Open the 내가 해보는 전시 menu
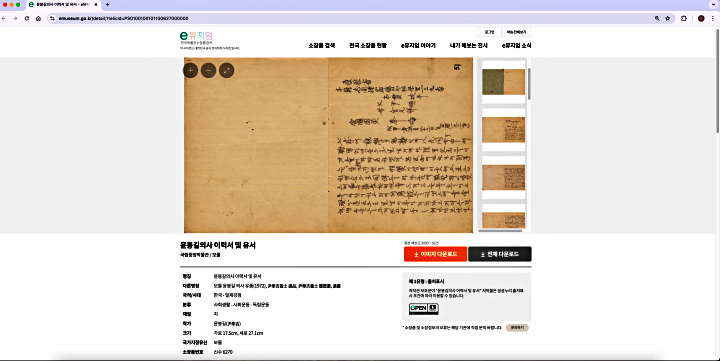Image resolution: width=720 pixels, height=361 pixels. pyautogui.click(x=468, y=45)
